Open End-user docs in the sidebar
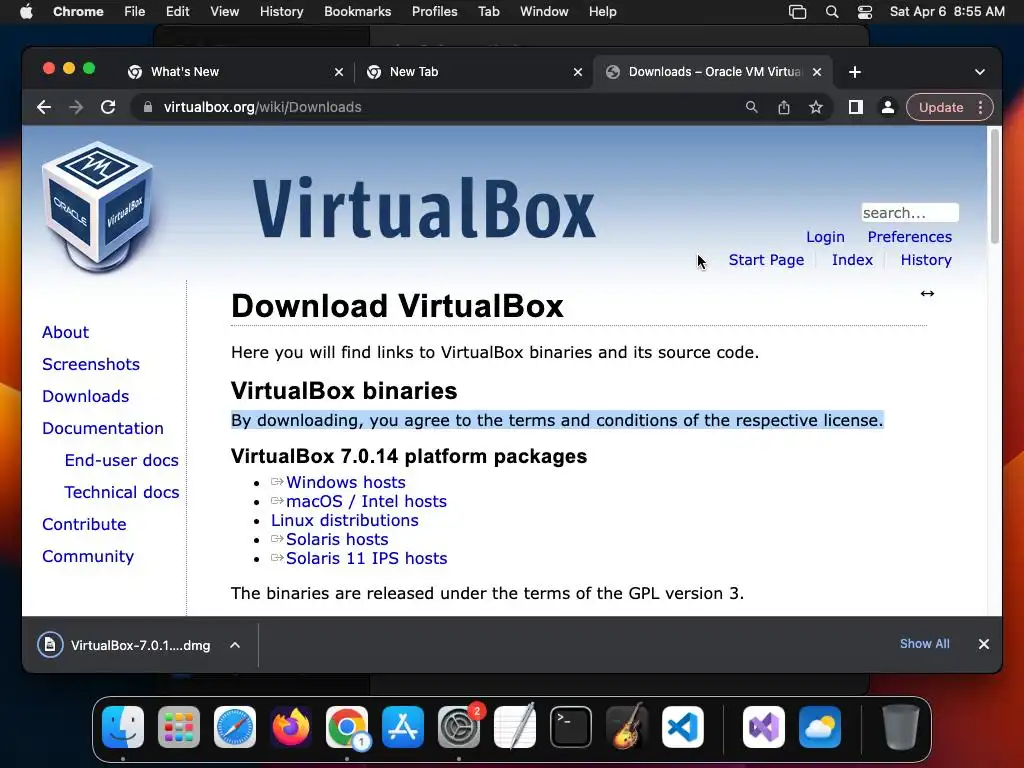Image resolution: width=1024 pixels, height=768 pixels. (121, 460)
